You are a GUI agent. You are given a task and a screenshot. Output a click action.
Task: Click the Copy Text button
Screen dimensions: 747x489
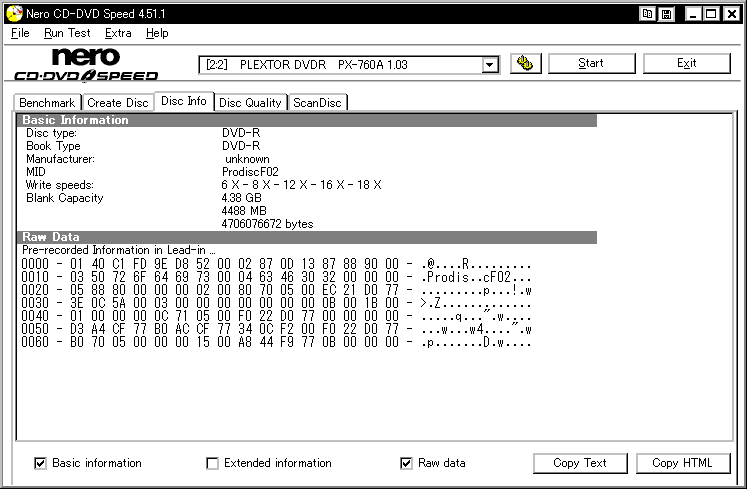[x=580, y=463]
